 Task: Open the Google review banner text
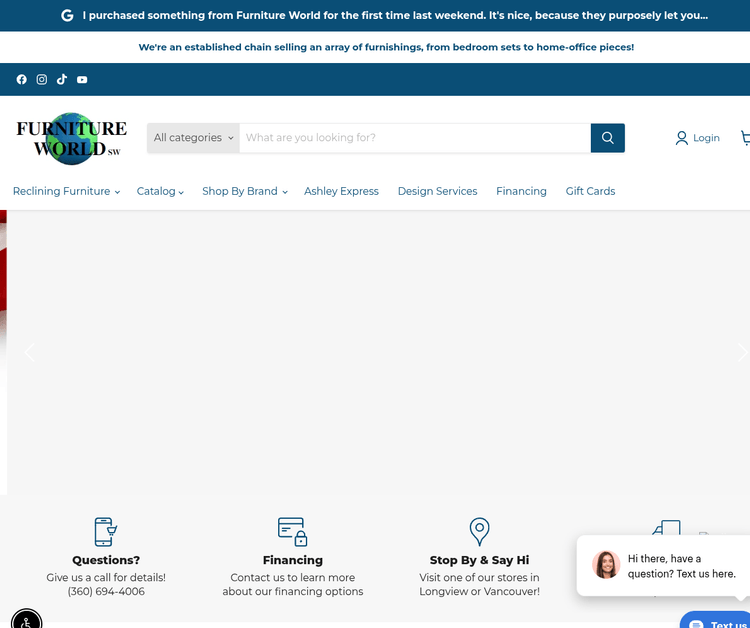[395, 15]
